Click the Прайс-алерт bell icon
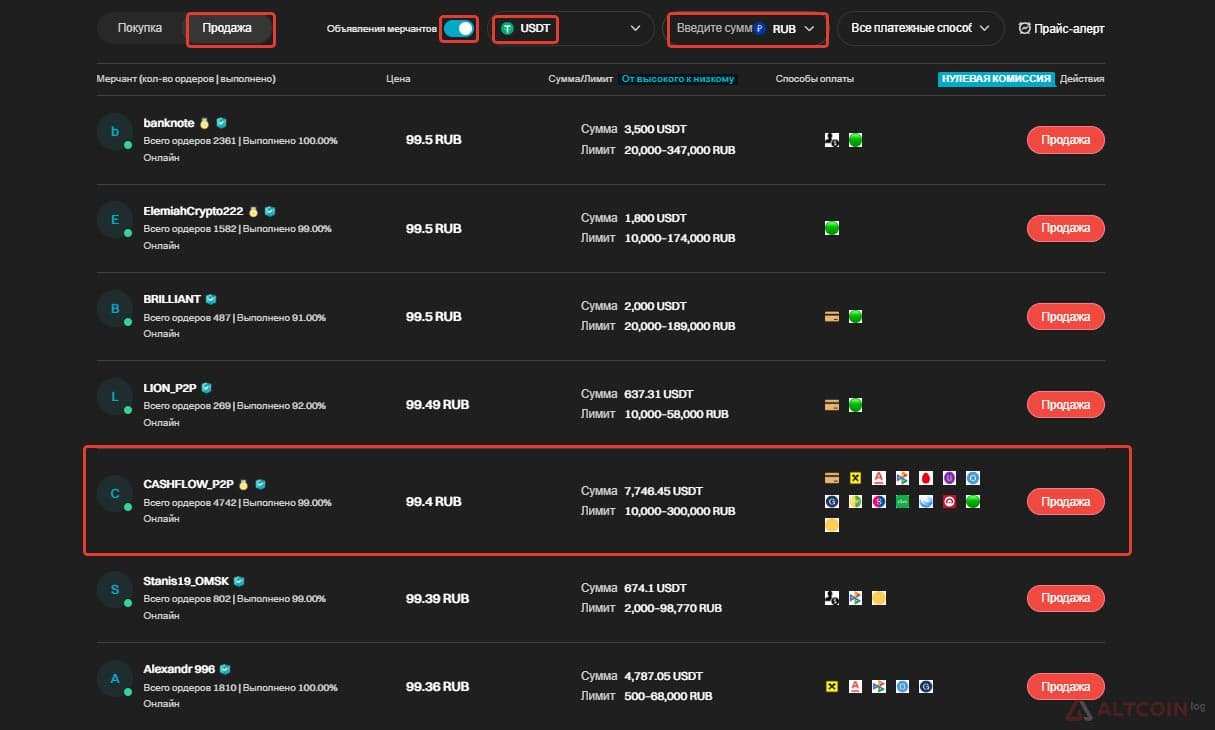Image resolution: width=1215 pixels, height=730 pixels. pyautogui.click(x=1024, y=28)
